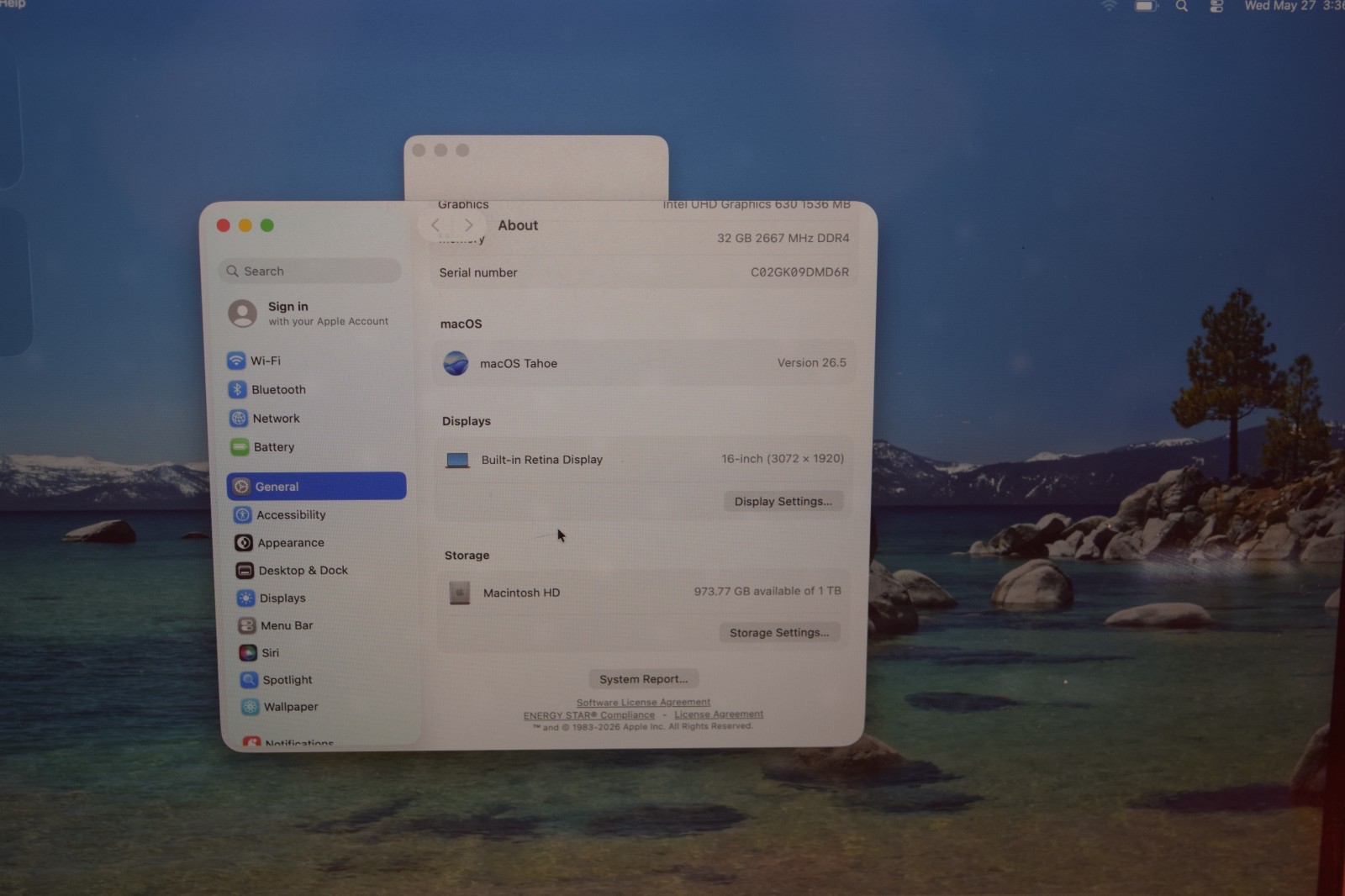This screenshot has height=896, width=1345.
Task: Click the Storage section heading
Action: [x=467, y=556]
